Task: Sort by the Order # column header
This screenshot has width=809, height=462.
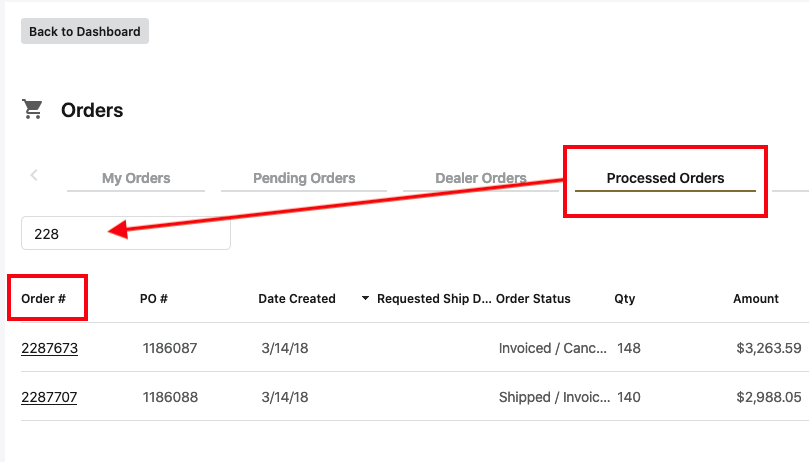Action: [x=44, y=299]
